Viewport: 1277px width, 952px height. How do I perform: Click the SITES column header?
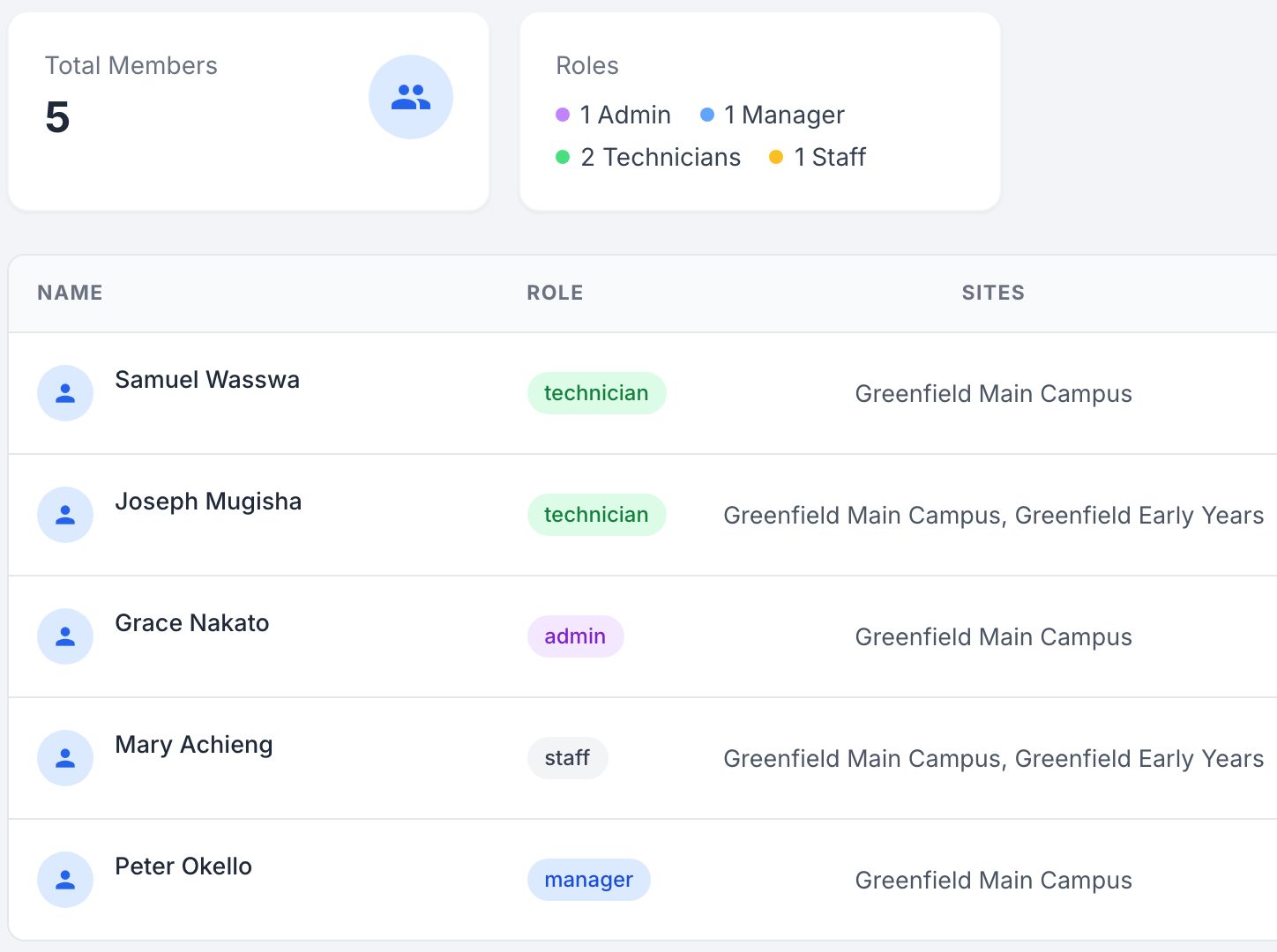[x=993, y=293]
